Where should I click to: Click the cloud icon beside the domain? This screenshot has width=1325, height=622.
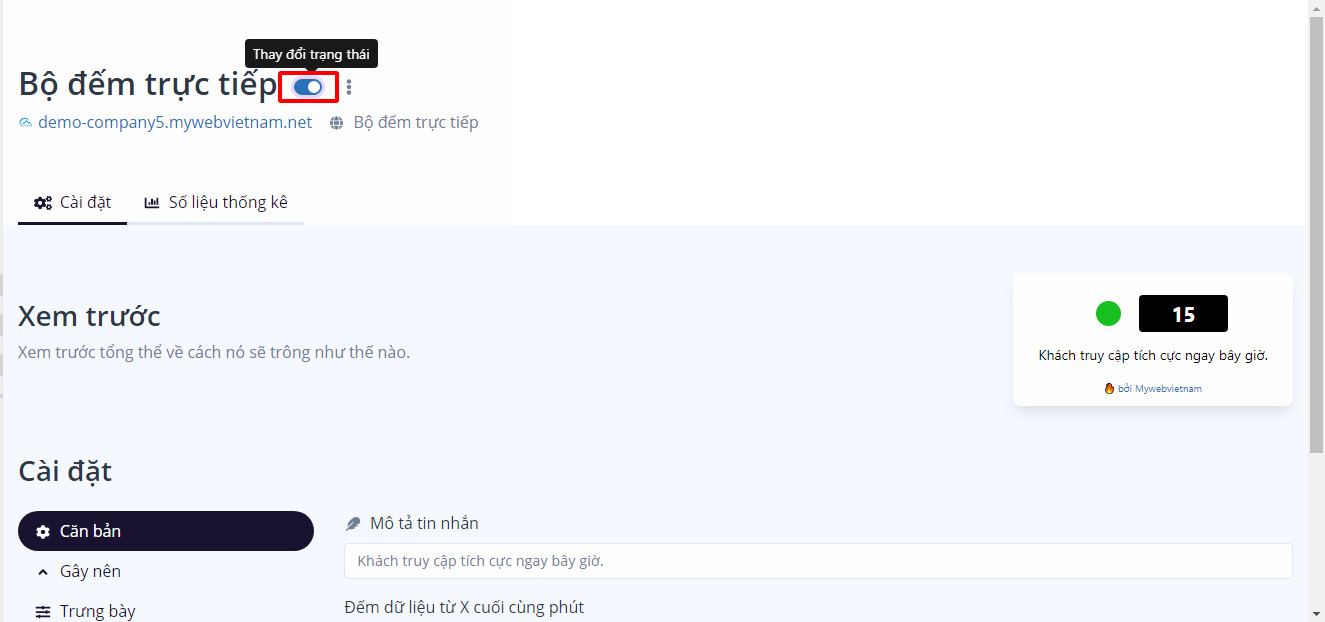click(x=26, y=123)
